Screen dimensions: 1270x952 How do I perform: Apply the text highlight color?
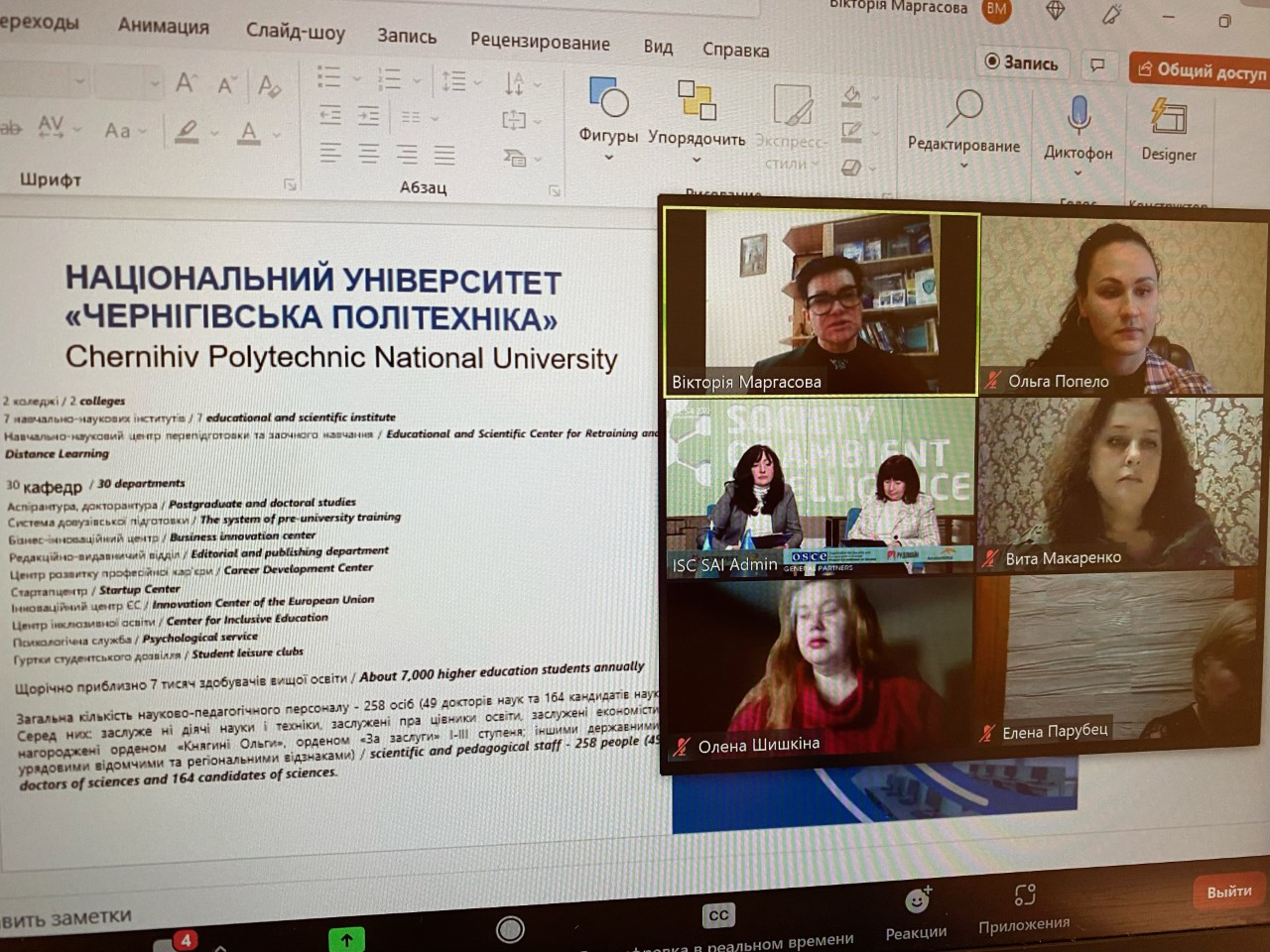(187, 131)
